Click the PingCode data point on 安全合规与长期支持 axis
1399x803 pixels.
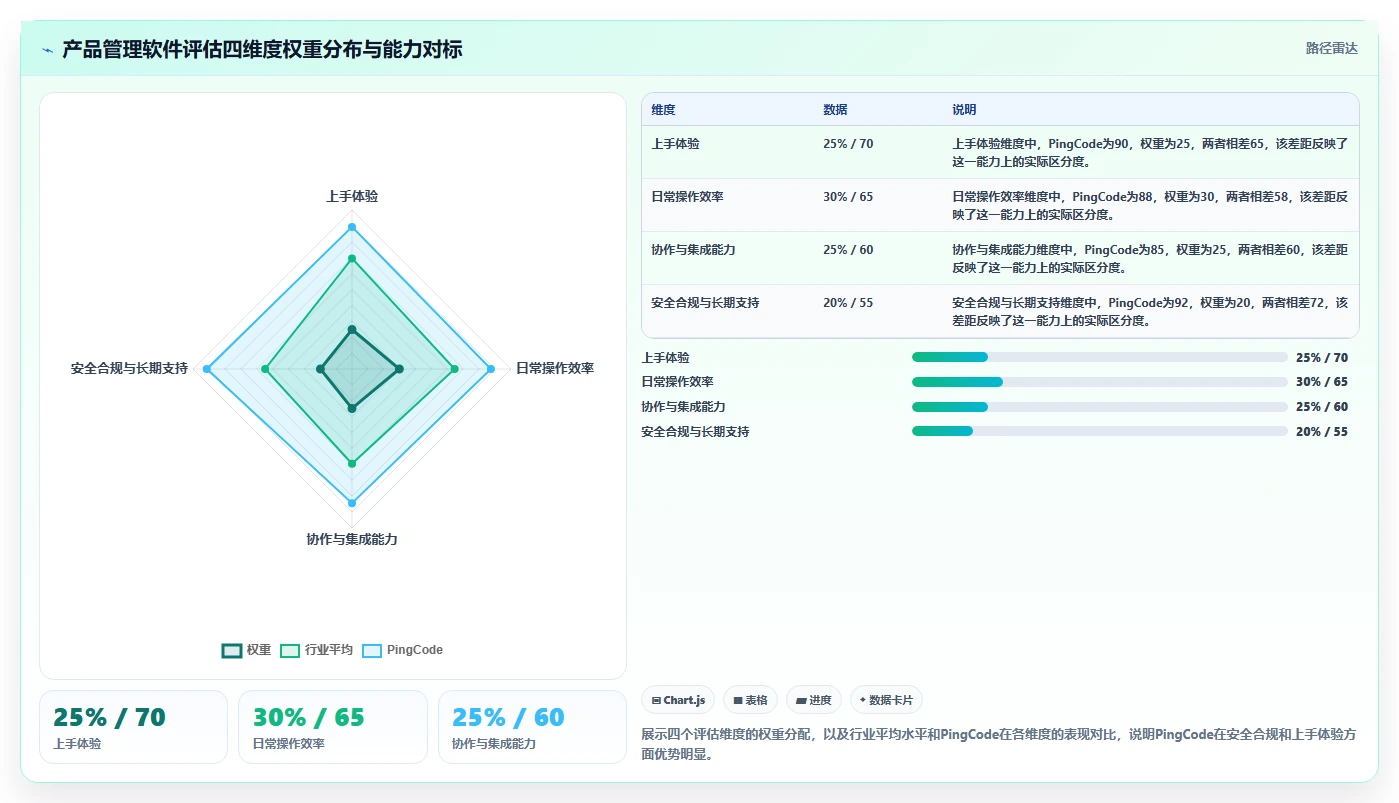pyautogui.click(x=207, y=370)
